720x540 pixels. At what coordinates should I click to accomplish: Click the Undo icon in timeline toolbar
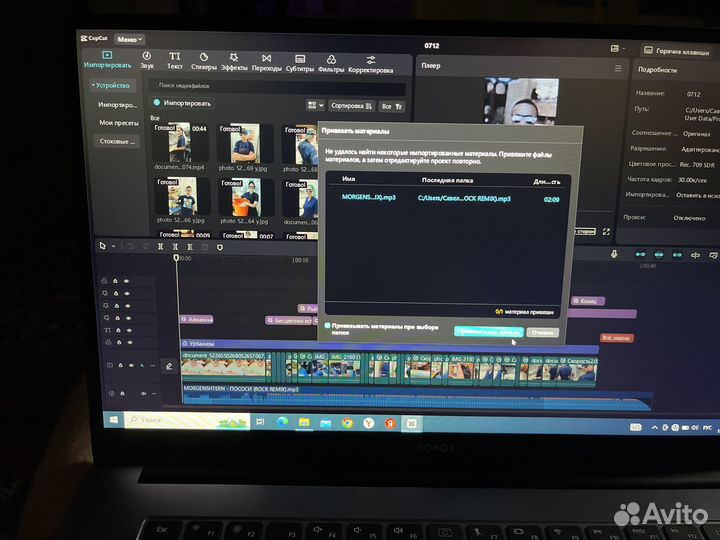[131, 247]
